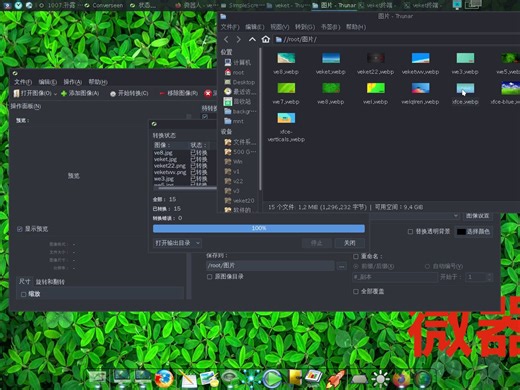The height and width of the screenshot is (390, 520).
Task: Toggle 原图像目录 checkbox
Action: coord(209,277)
